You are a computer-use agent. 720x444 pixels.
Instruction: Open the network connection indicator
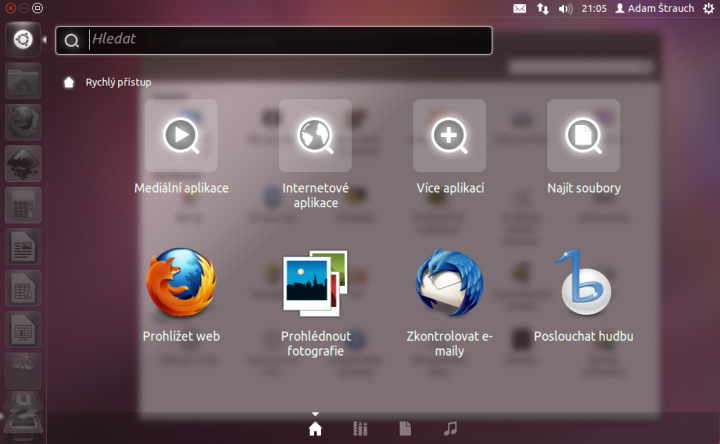click(543, 8)
